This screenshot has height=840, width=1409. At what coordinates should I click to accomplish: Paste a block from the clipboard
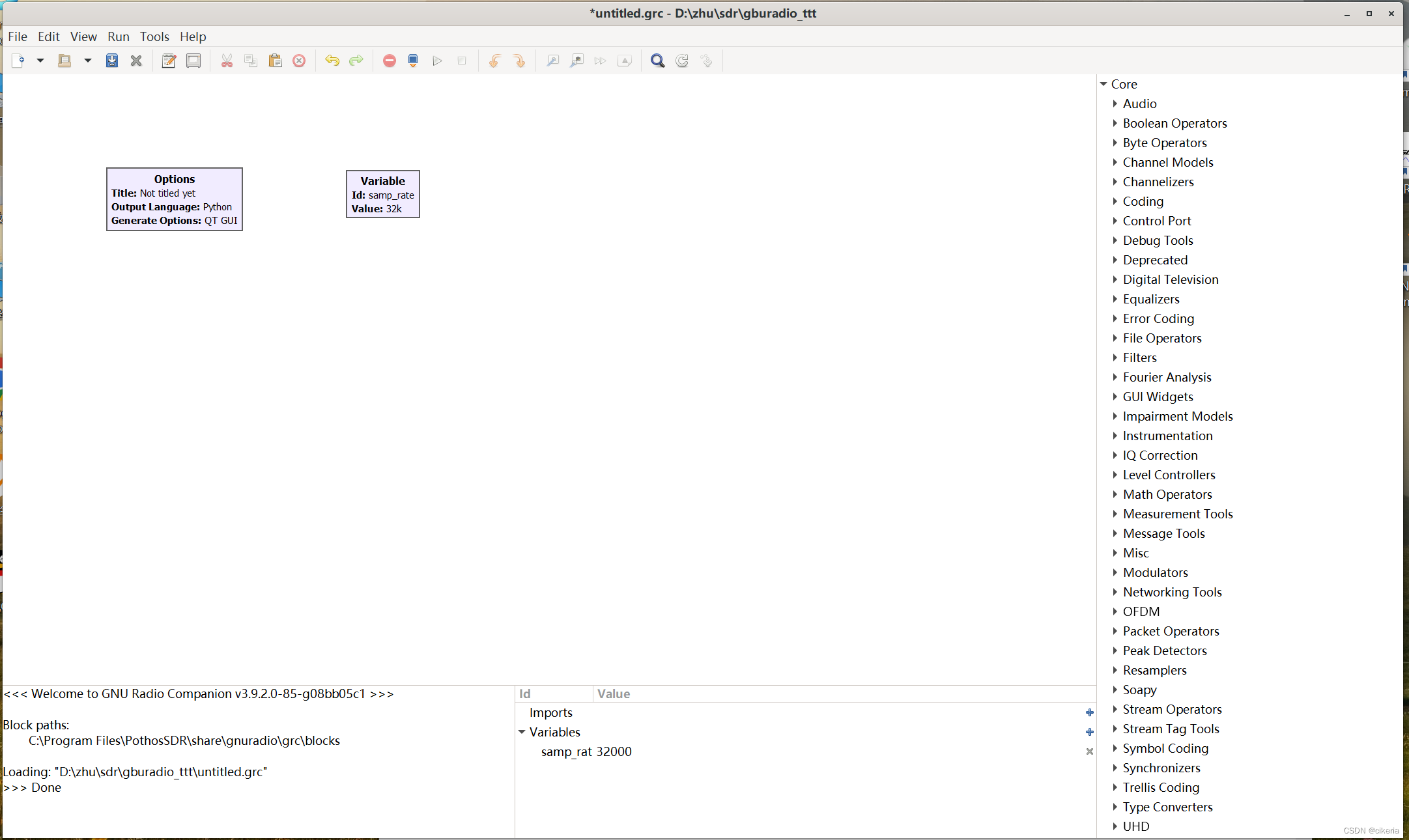pos(275,61)
